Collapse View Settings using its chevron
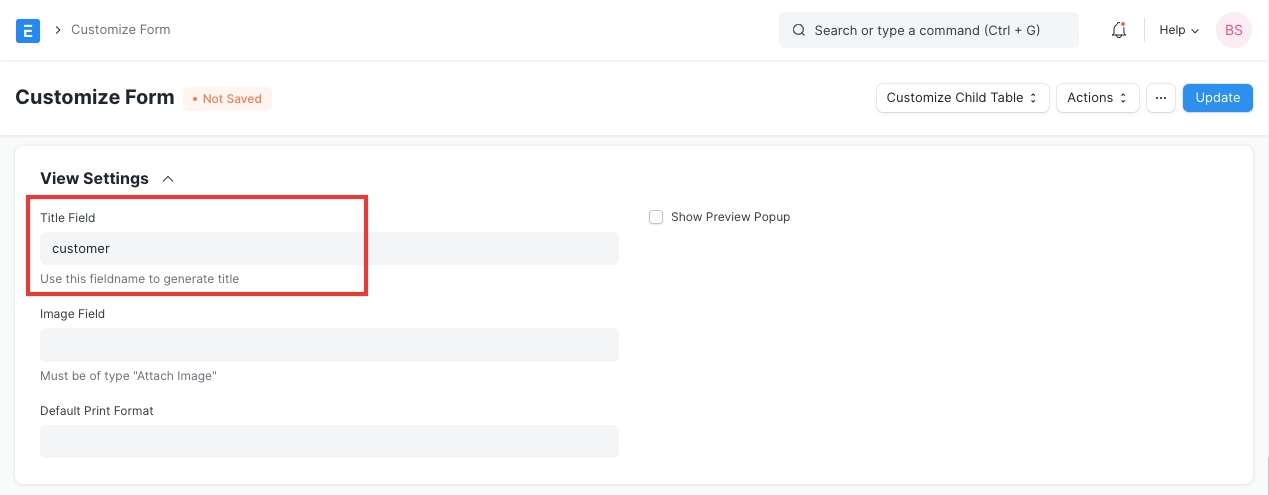Viewport: 1269px width, 495px height. (168, 179)
